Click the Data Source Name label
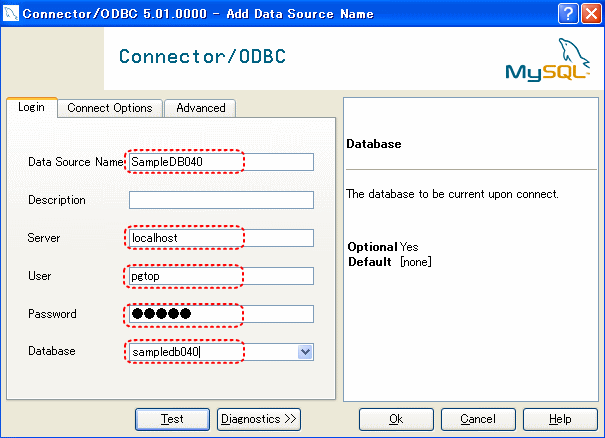Image resolution: width=605 pixels, height=438 pixels. 76,162
